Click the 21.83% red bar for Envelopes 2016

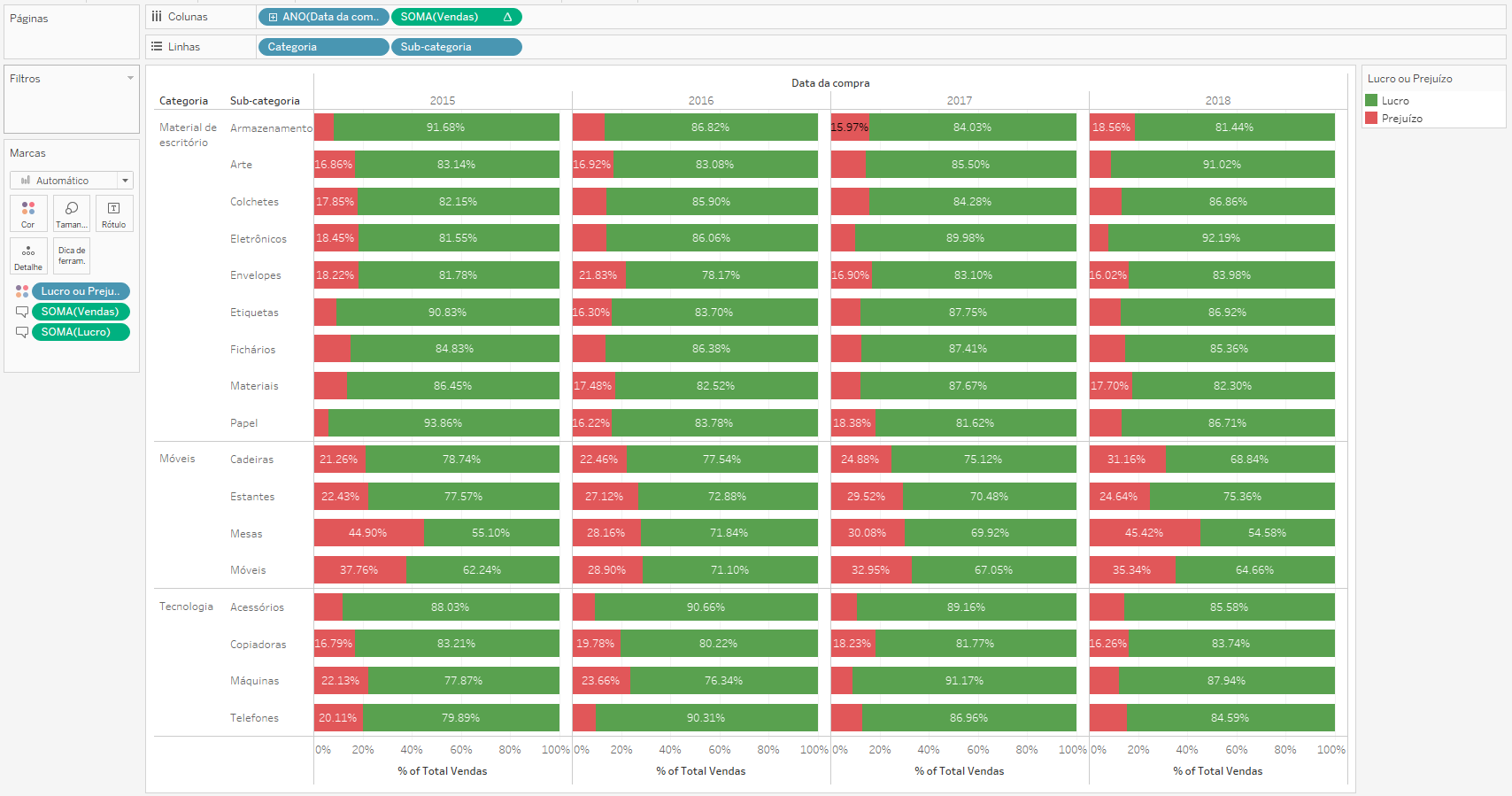coord(599,275)
